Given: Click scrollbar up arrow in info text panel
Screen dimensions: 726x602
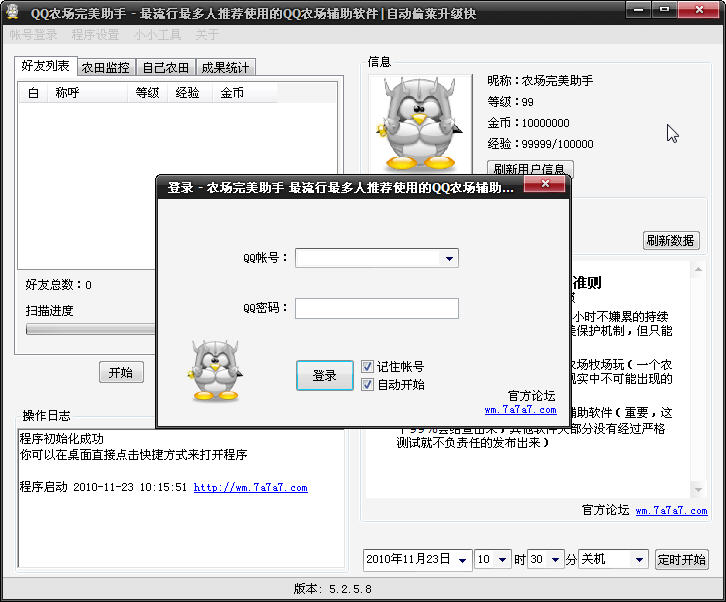Looking at the screenshot, I should click(x=698, y=269).
